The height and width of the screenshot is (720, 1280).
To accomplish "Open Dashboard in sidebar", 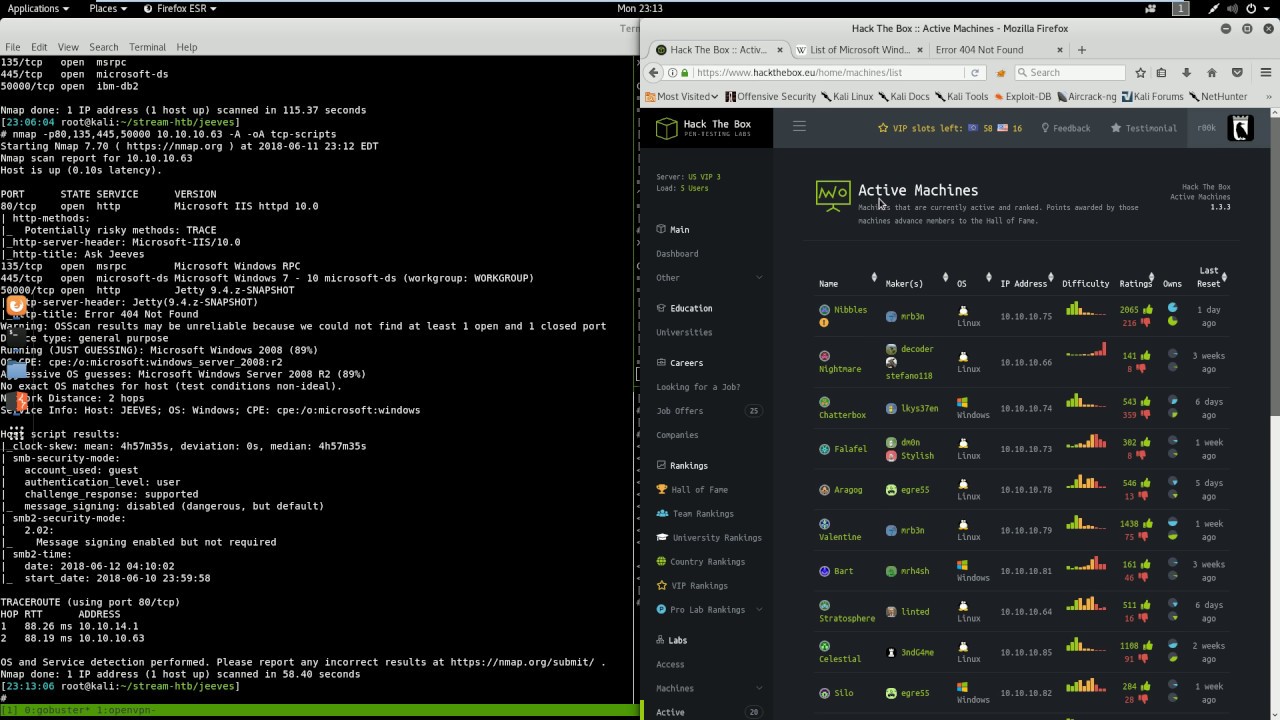I will [x=677, y=254].
